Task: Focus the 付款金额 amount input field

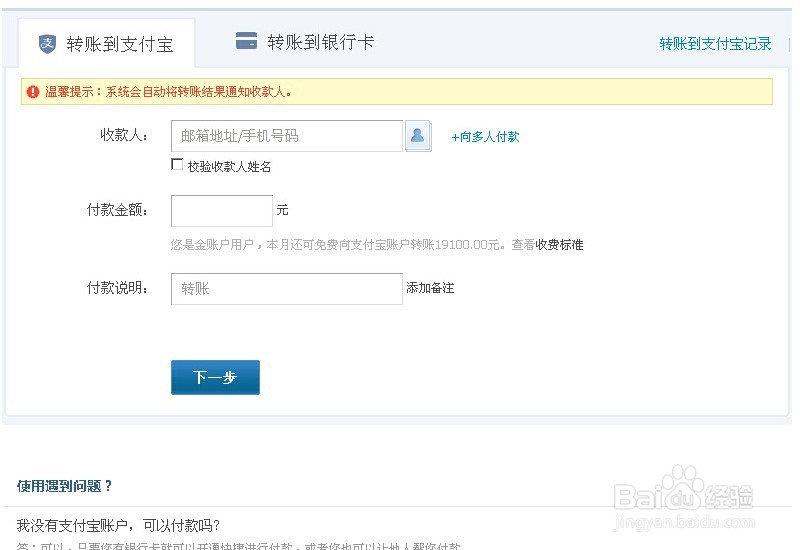Action: point(222,211)
